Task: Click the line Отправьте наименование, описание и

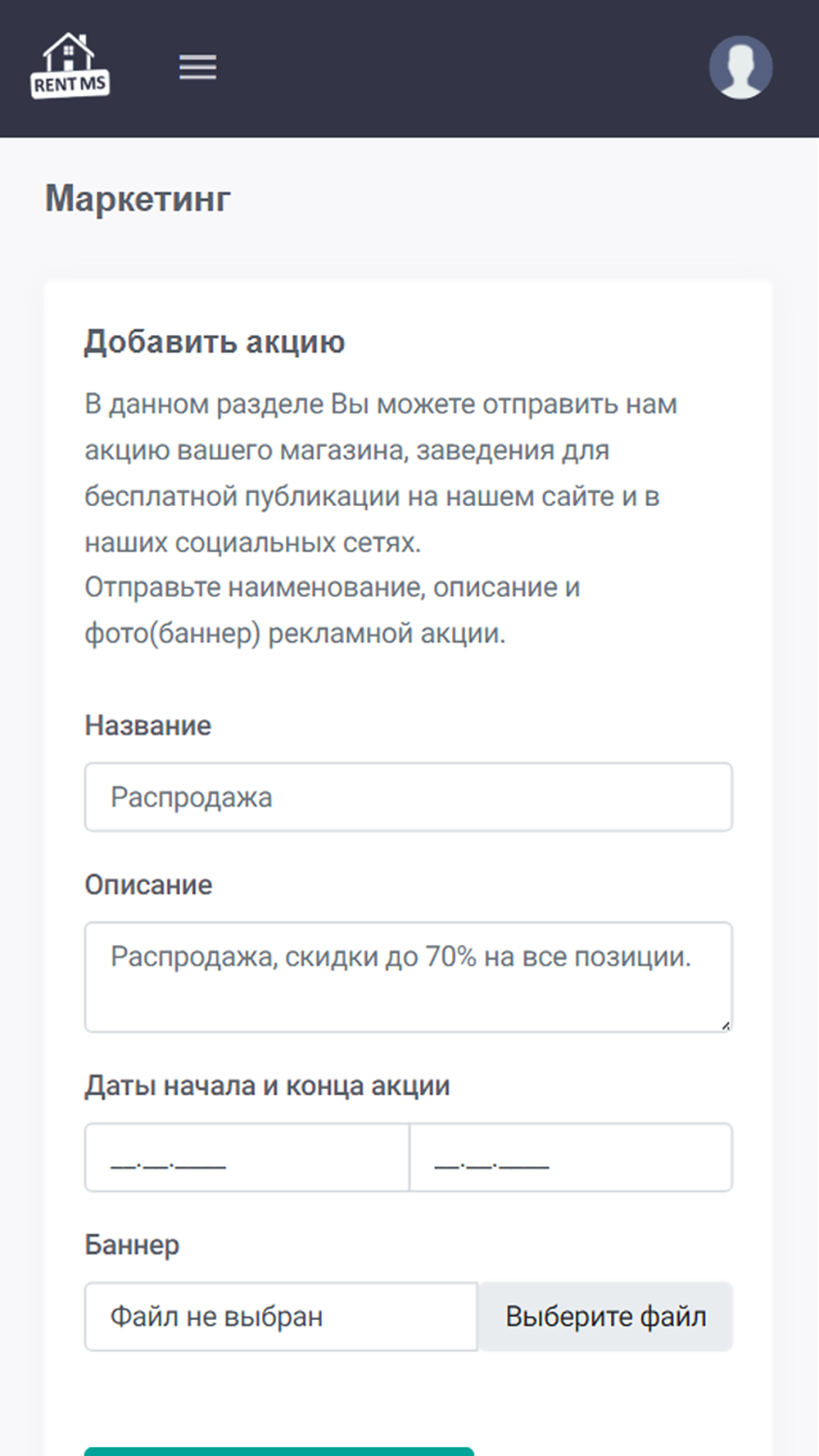Action: [x=333, y=587]
